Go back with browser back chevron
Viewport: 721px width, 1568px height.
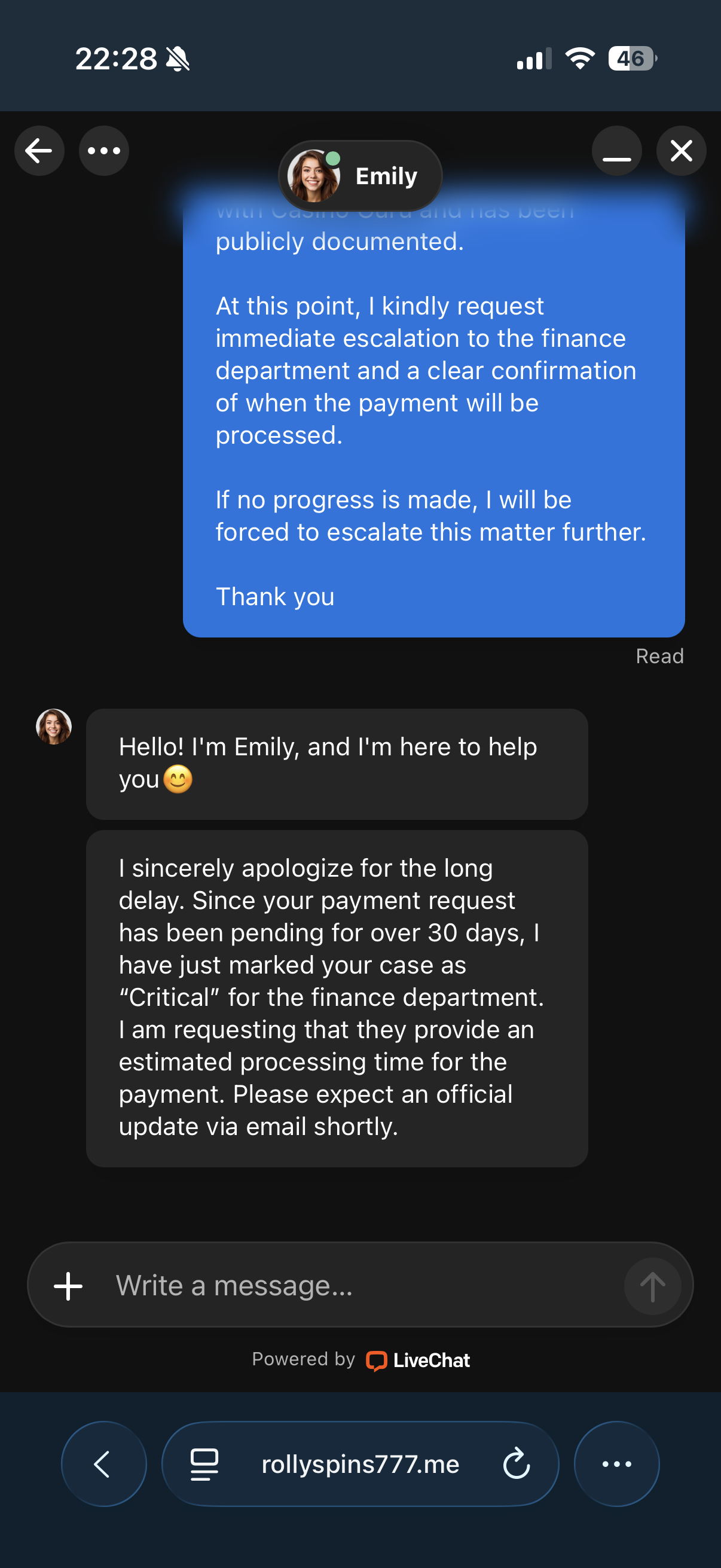tap(103, 1463)
